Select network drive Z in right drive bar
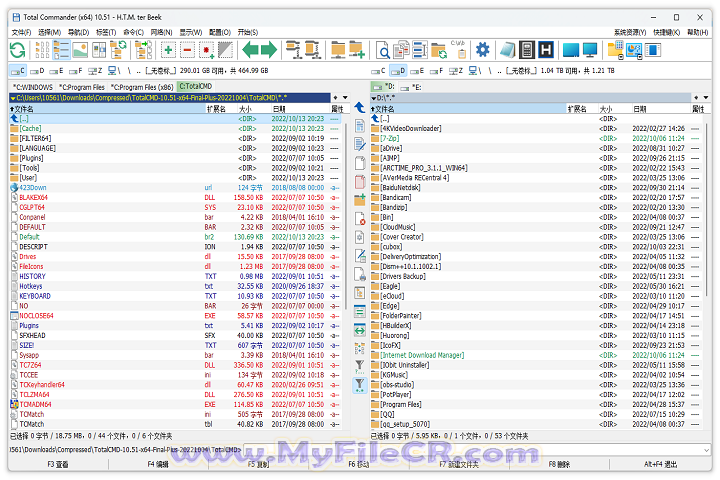The width and height of the screenshot is (720, 480). pyautogui.click(x=456, y=71)
